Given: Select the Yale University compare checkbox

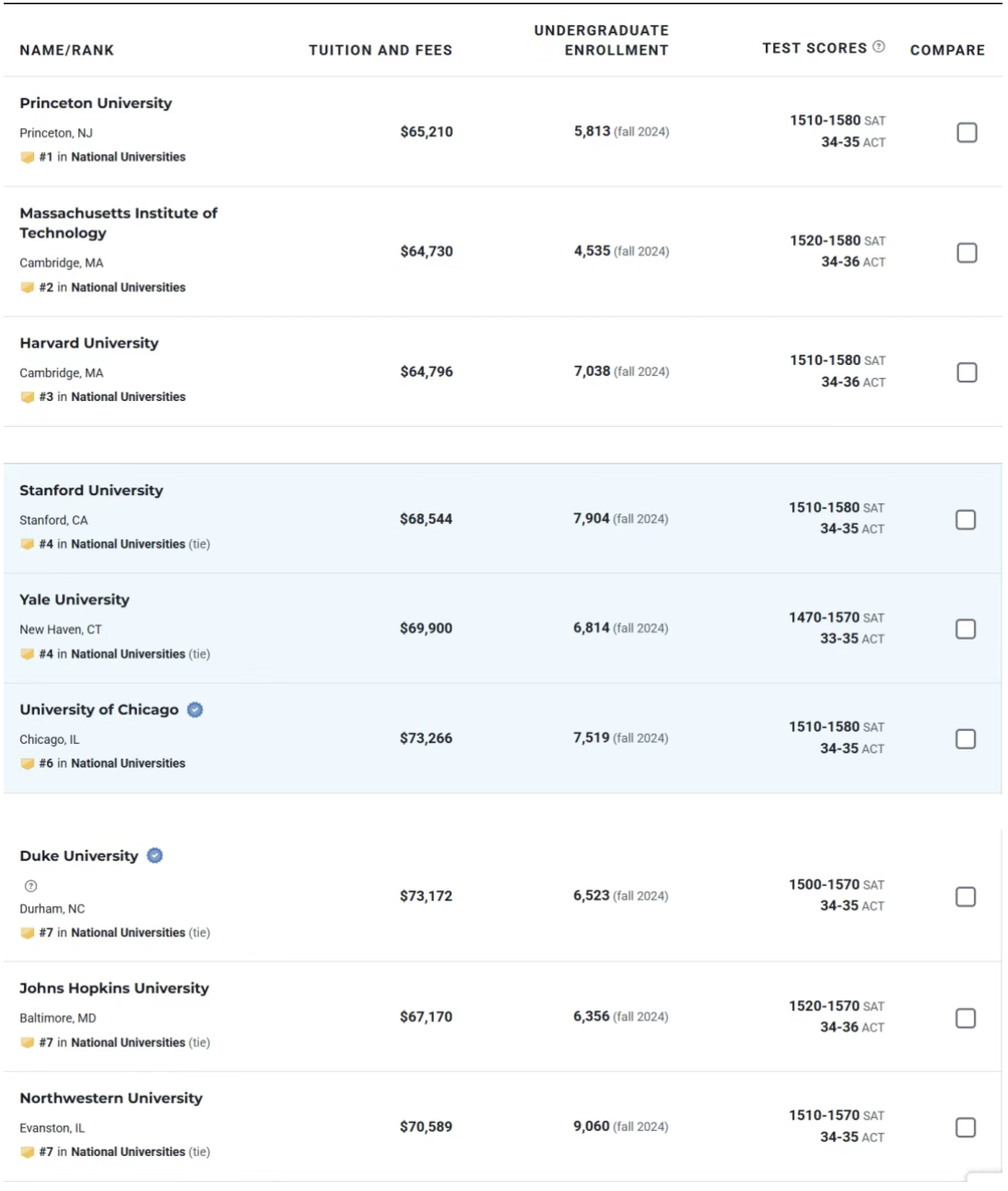Looking at the screenshot, I should tap(966, 629).
